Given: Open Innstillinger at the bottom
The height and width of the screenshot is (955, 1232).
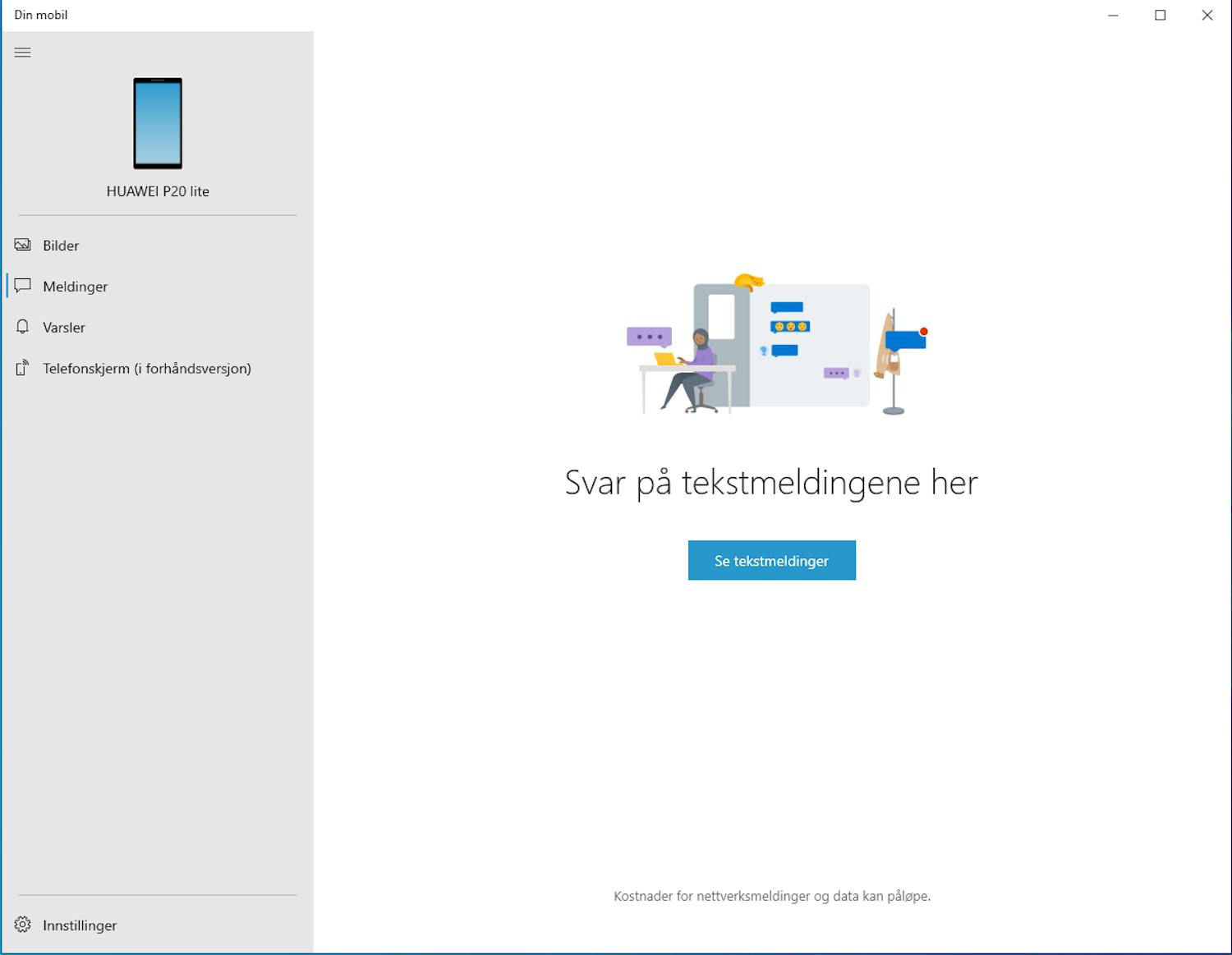Looking at the screenshot, I should [79, 925].
